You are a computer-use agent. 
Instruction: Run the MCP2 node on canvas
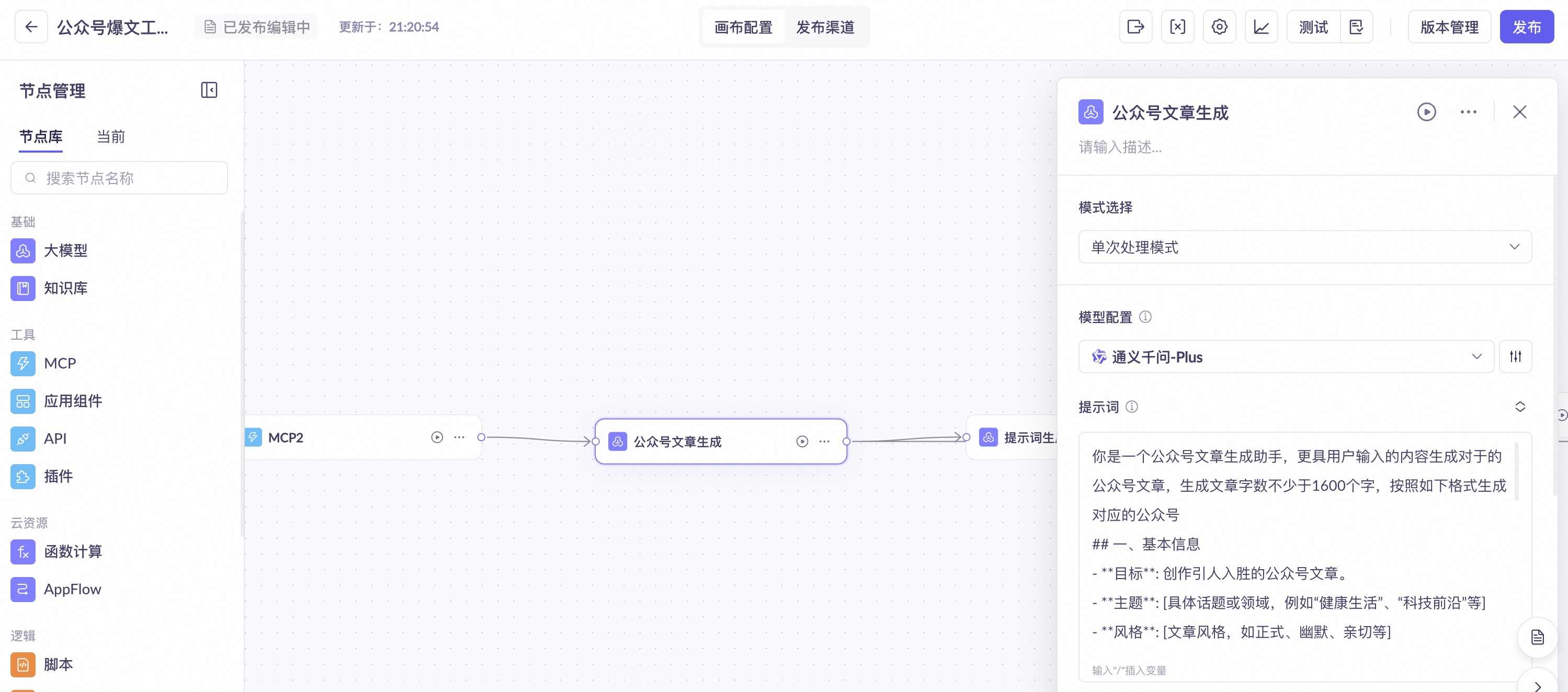[437, 437]
